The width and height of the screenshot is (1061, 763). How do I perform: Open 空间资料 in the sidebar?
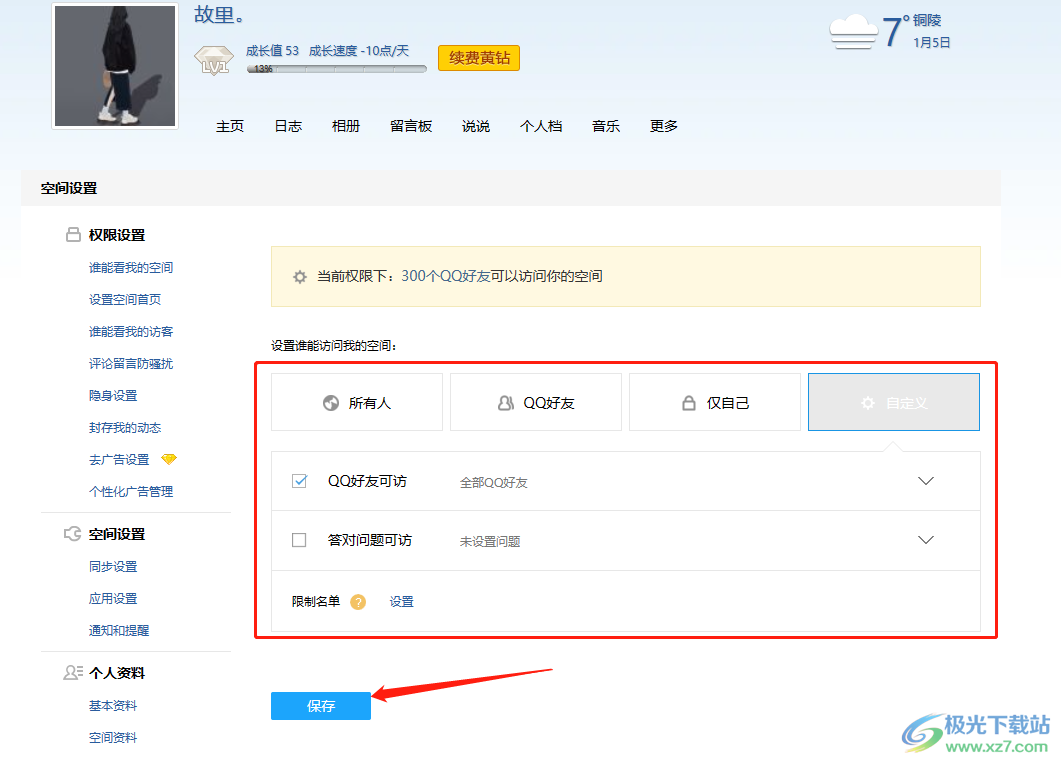[x=113, y=738]
